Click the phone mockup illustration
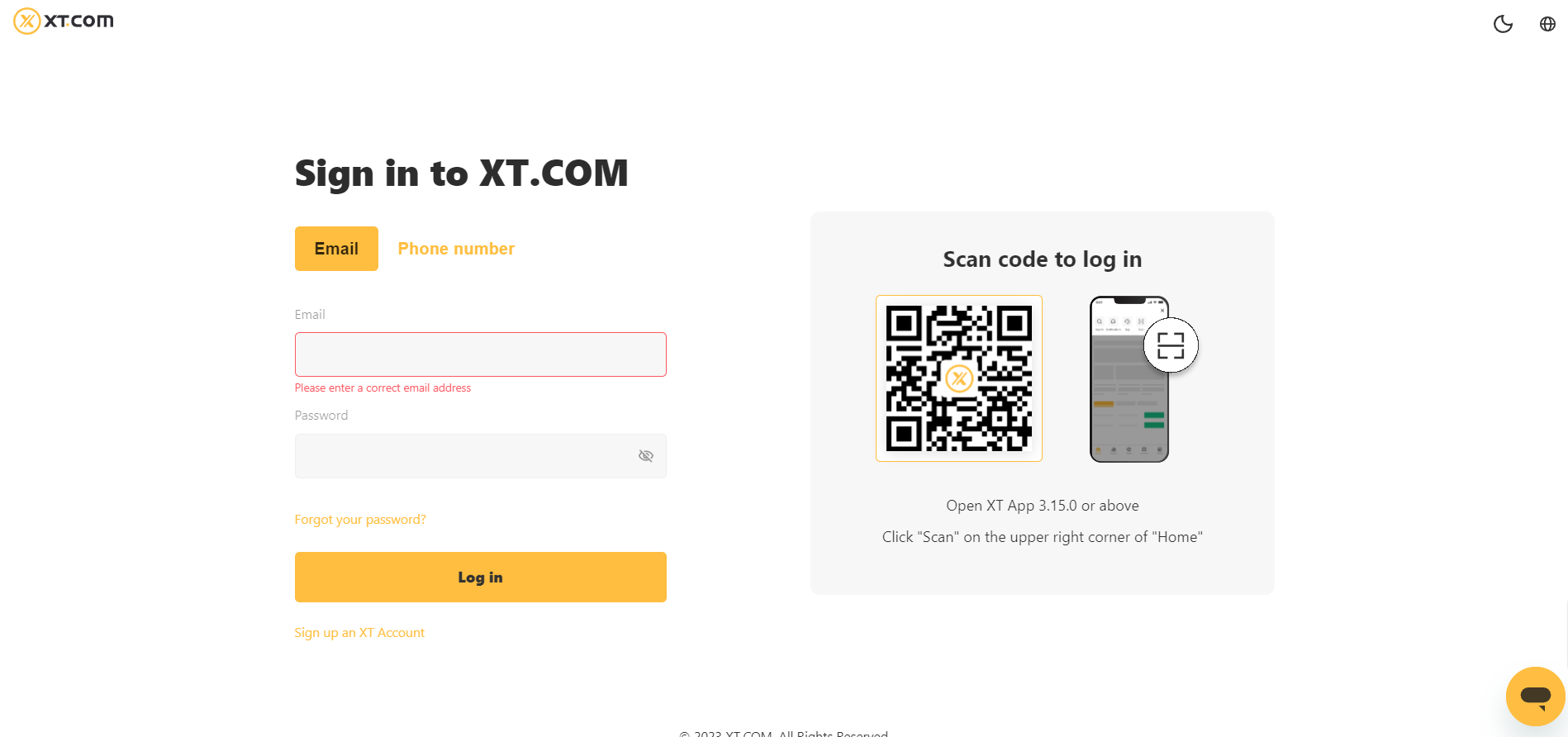Image resolution: width=1568 pixels, height=737 pixels. tap(1129, 379)
